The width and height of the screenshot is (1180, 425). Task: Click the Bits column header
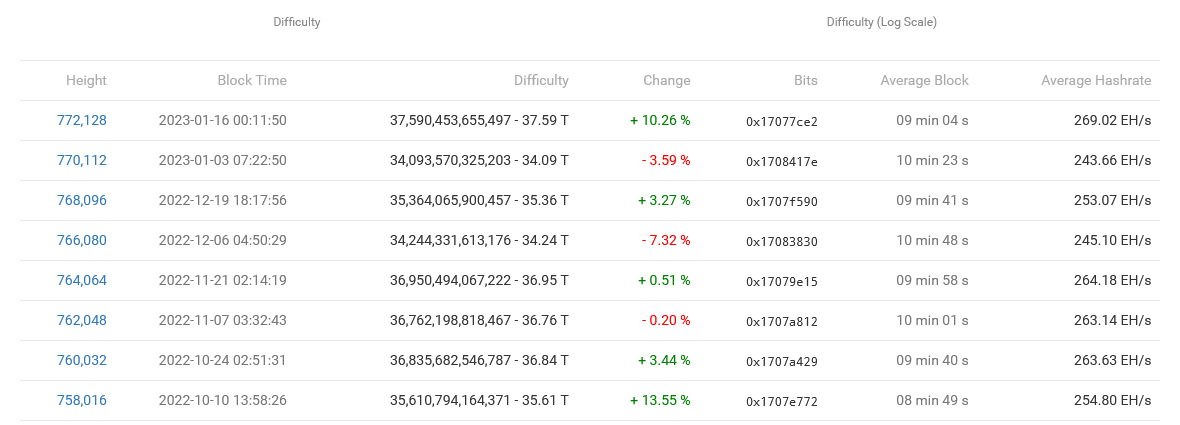click(x=806, y=80)
